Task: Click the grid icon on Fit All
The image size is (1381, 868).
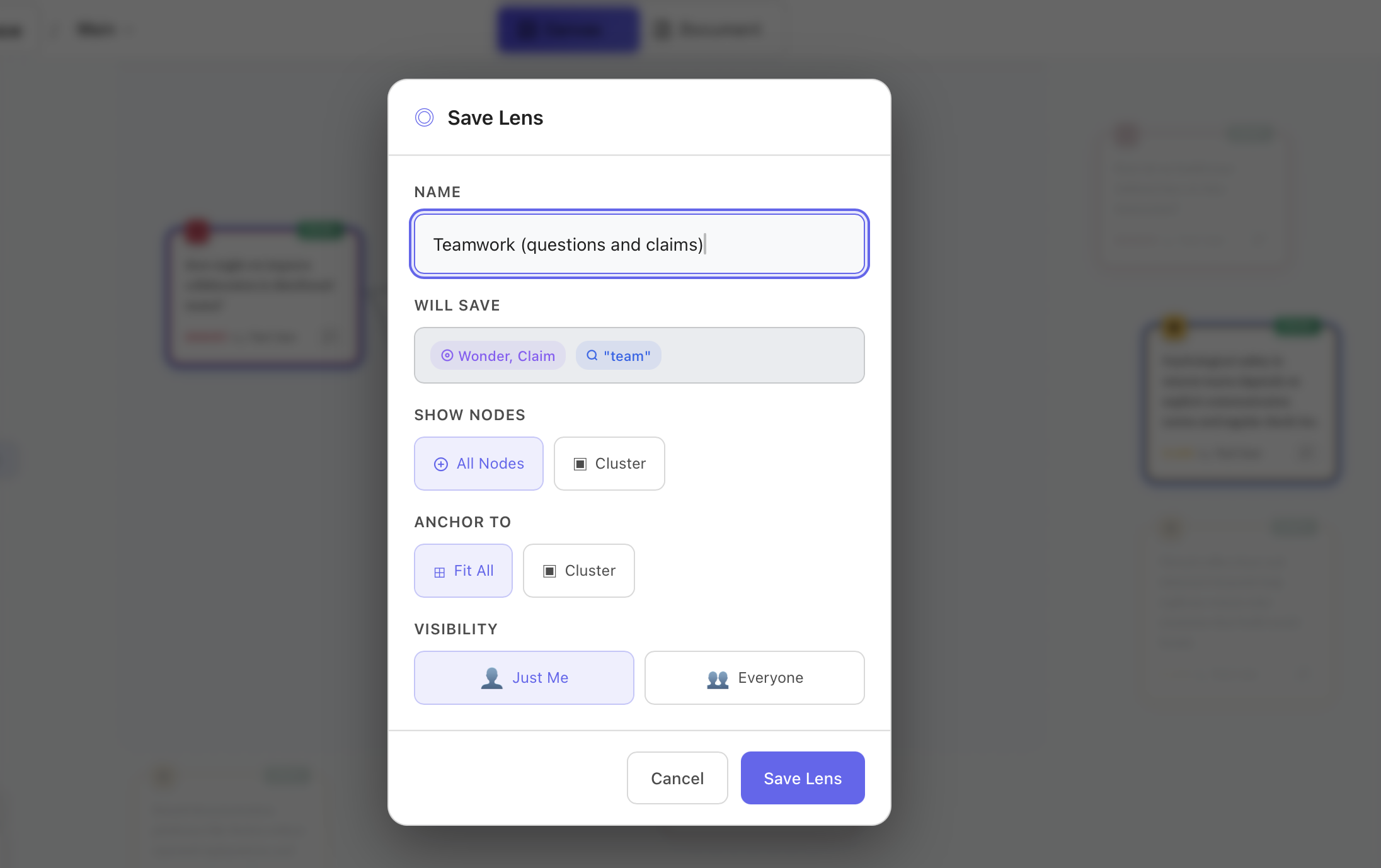Action: coord(440,572)
